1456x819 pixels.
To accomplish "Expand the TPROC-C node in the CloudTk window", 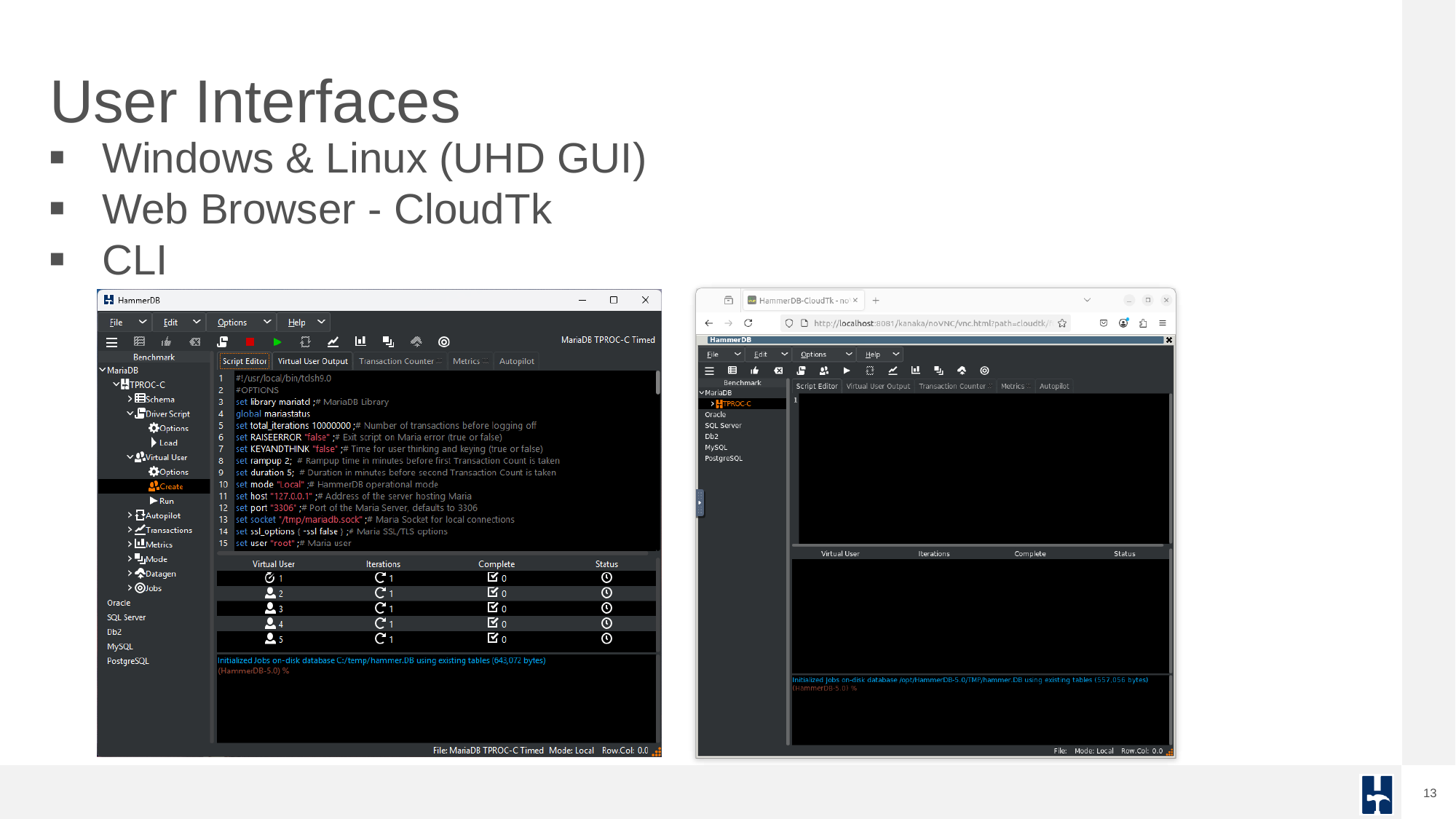I will (712, 403).
